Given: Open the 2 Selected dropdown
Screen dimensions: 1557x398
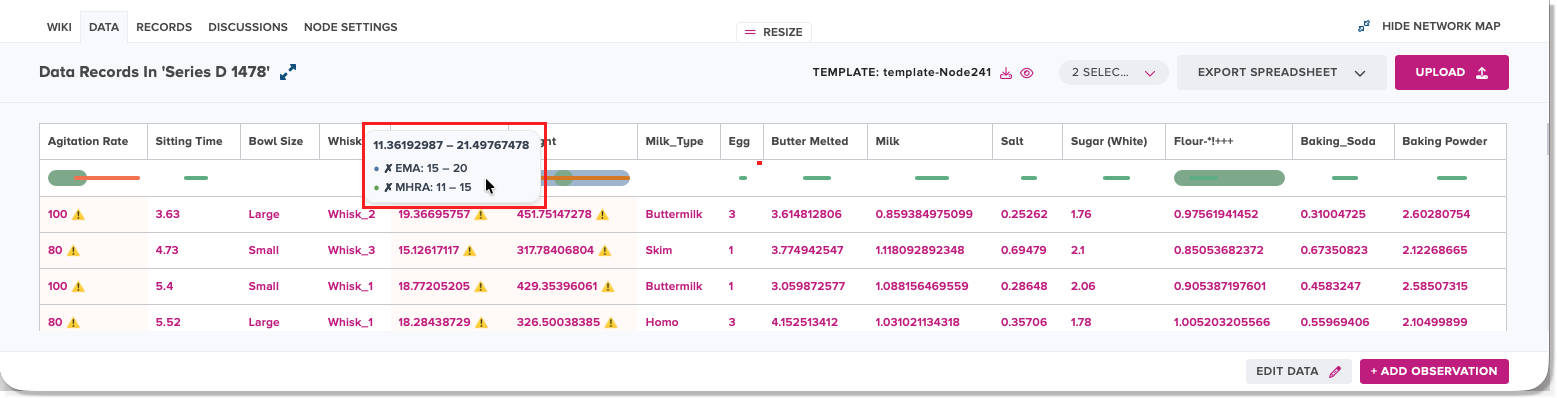Looking at the screenshot, I should click(1114, 73).
